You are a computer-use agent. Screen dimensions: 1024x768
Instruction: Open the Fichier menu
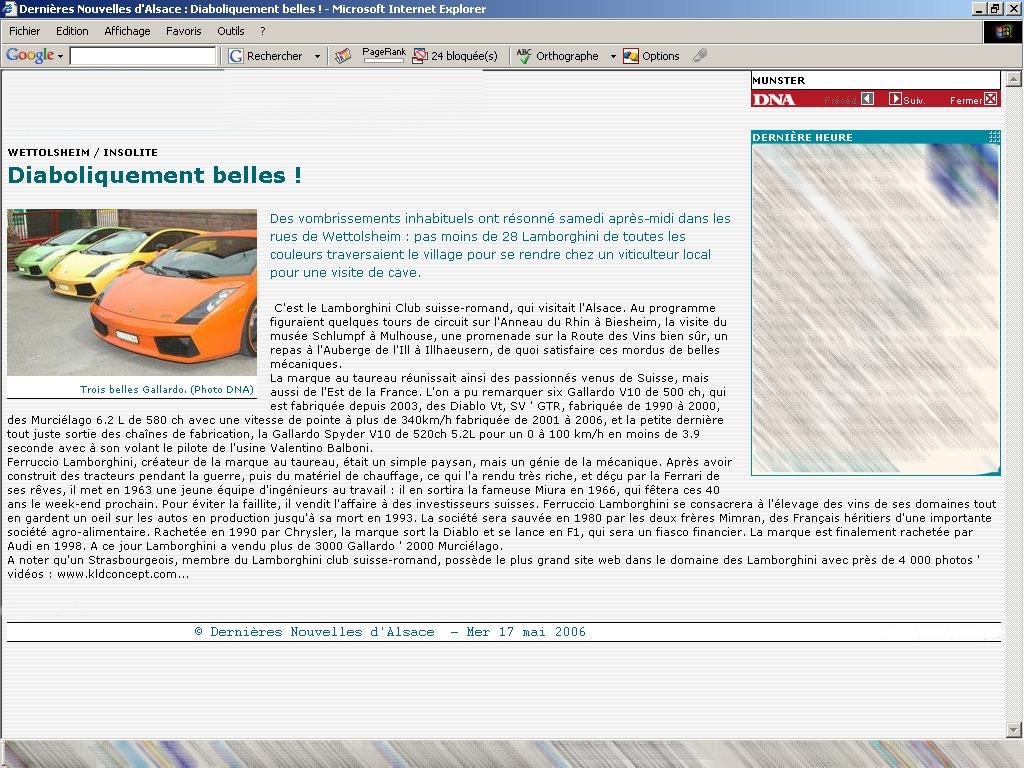(x=24, y=31)
